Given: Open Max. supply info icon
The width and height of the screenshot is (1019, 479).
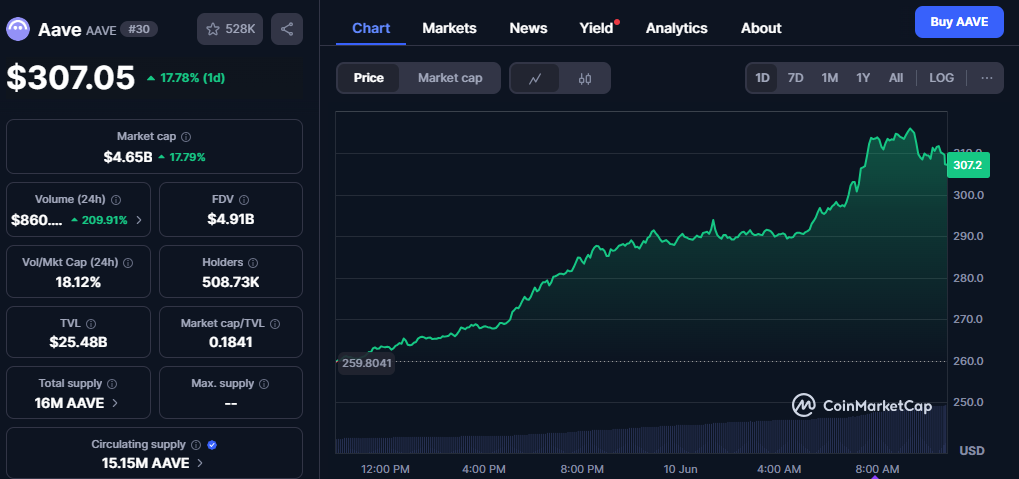Looking at the screenshot, I should pyautogui.click(x=264, y=383).
